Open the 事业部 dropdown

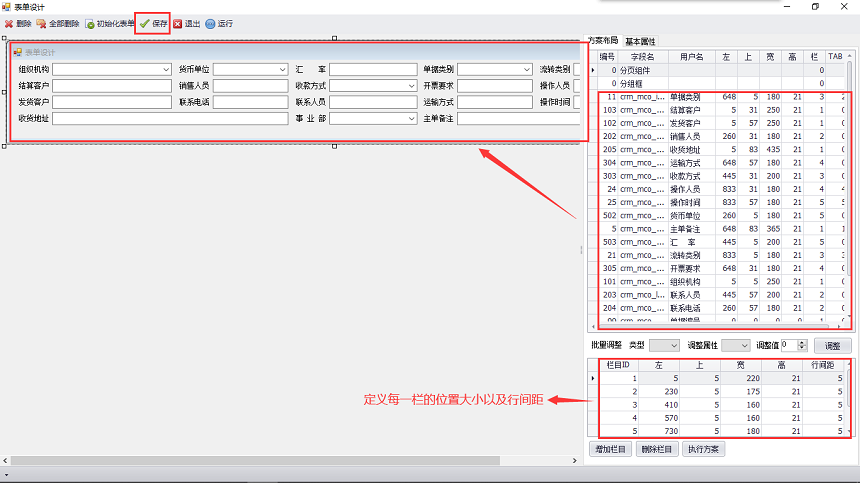click(411, 118)
